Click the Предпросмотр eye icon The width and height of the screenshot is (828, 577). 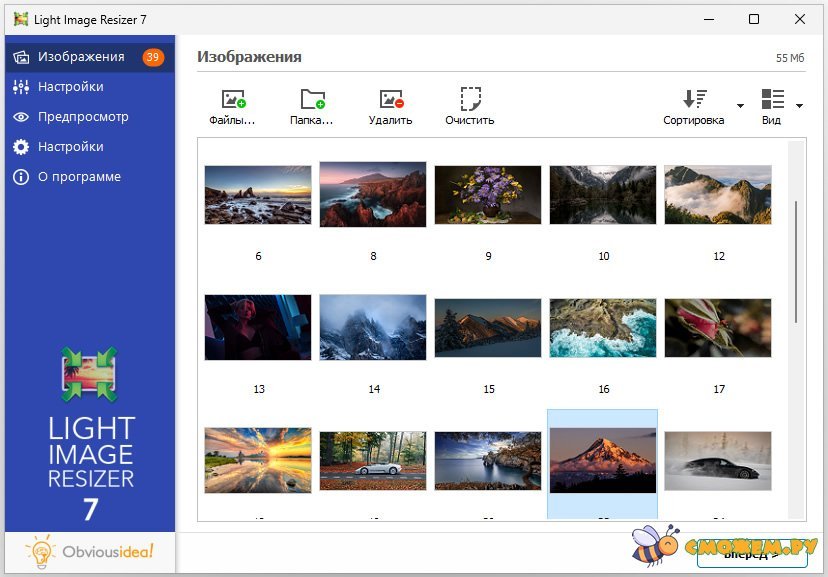tap(20, 117)
